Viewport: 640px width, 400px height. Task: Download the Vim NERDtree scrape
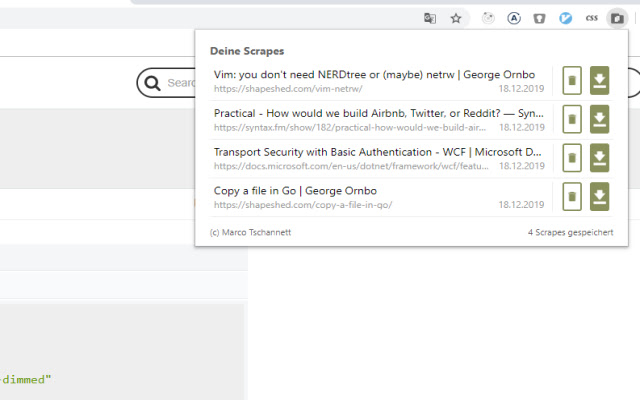[x=599, y=80]
